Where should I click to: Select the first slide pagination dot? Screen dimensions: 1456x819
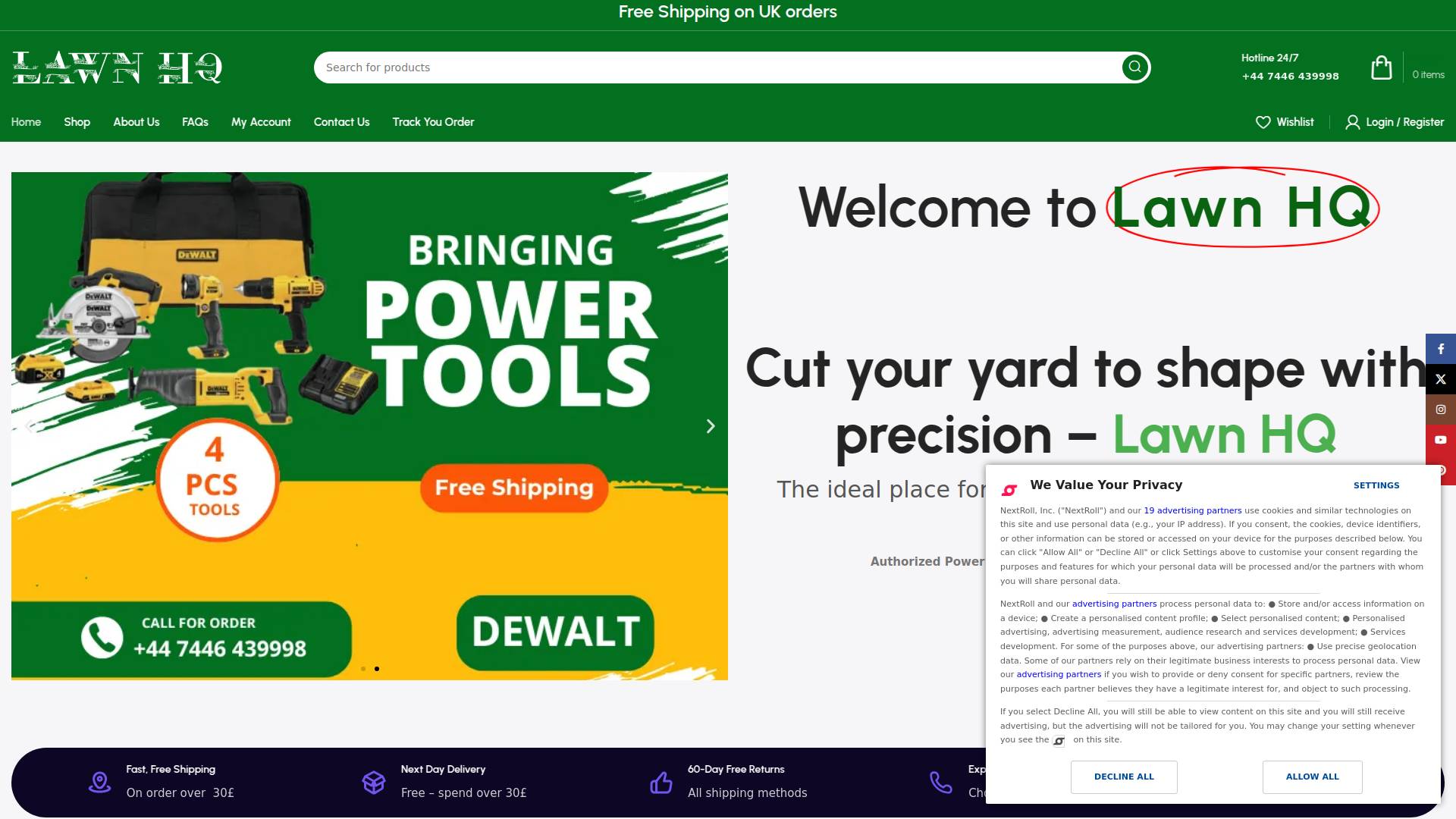coord(363,669)
